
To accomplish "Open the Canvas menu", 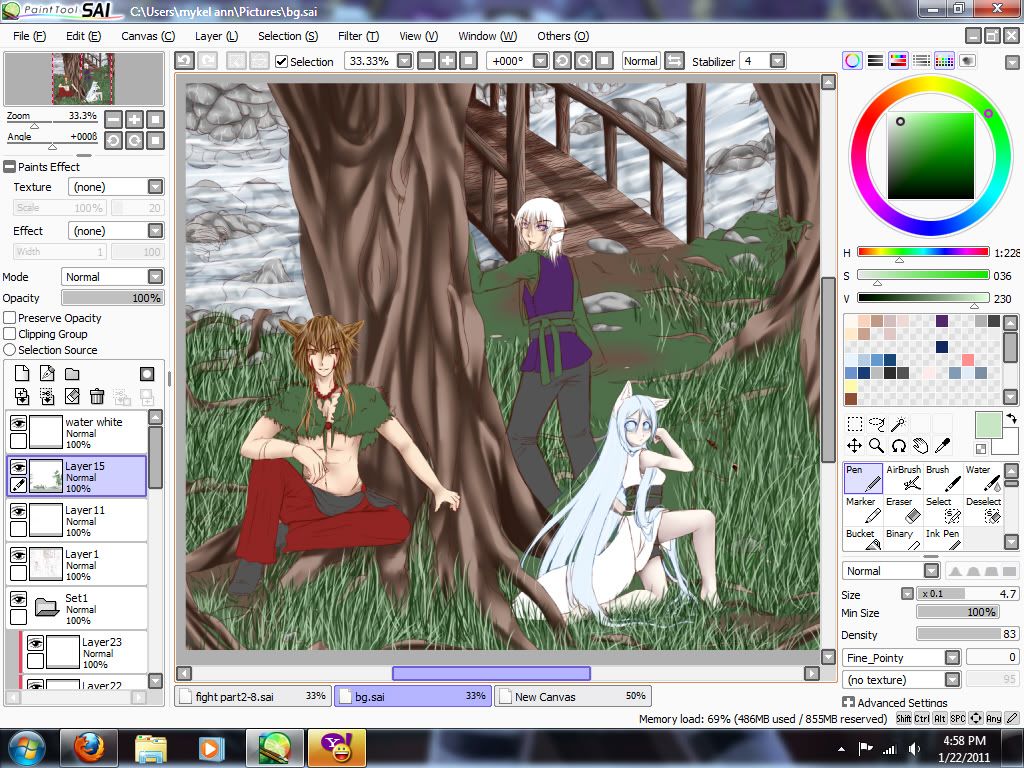I will 148,36.
